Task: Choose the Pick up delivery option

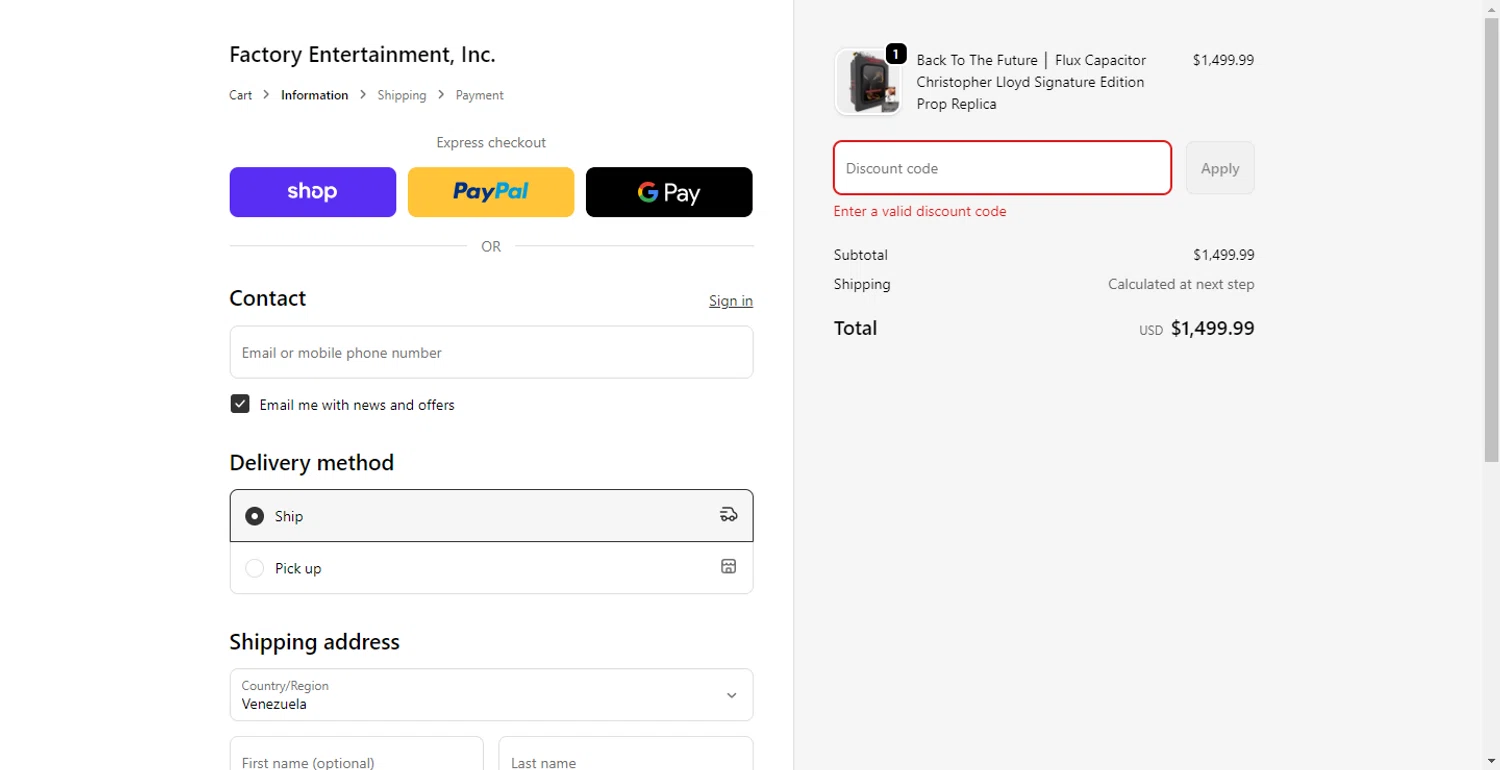Action: pos(491,568)
